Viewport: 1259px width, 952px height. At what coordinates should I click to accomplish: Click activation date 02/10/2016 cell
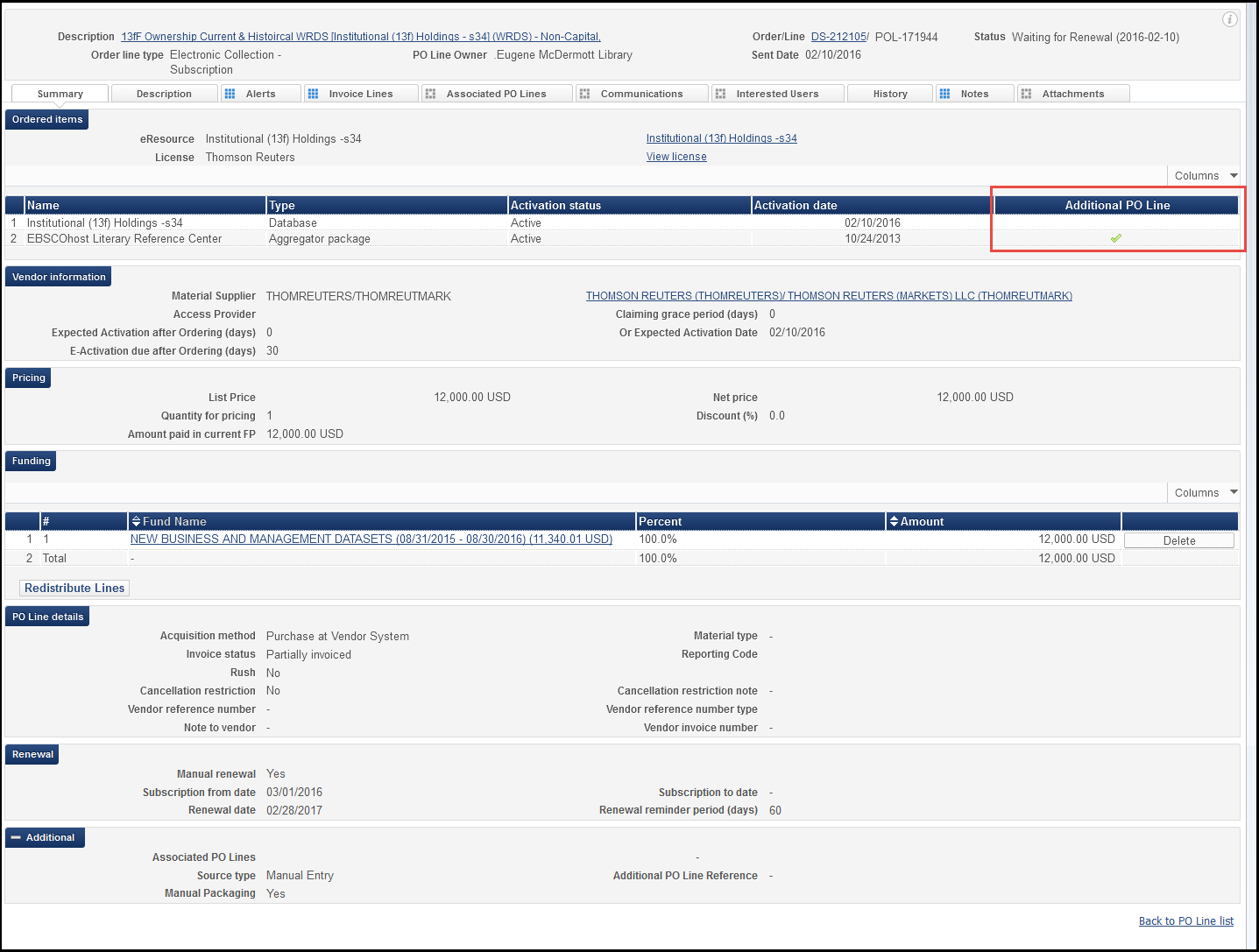(x=873, y=223)
